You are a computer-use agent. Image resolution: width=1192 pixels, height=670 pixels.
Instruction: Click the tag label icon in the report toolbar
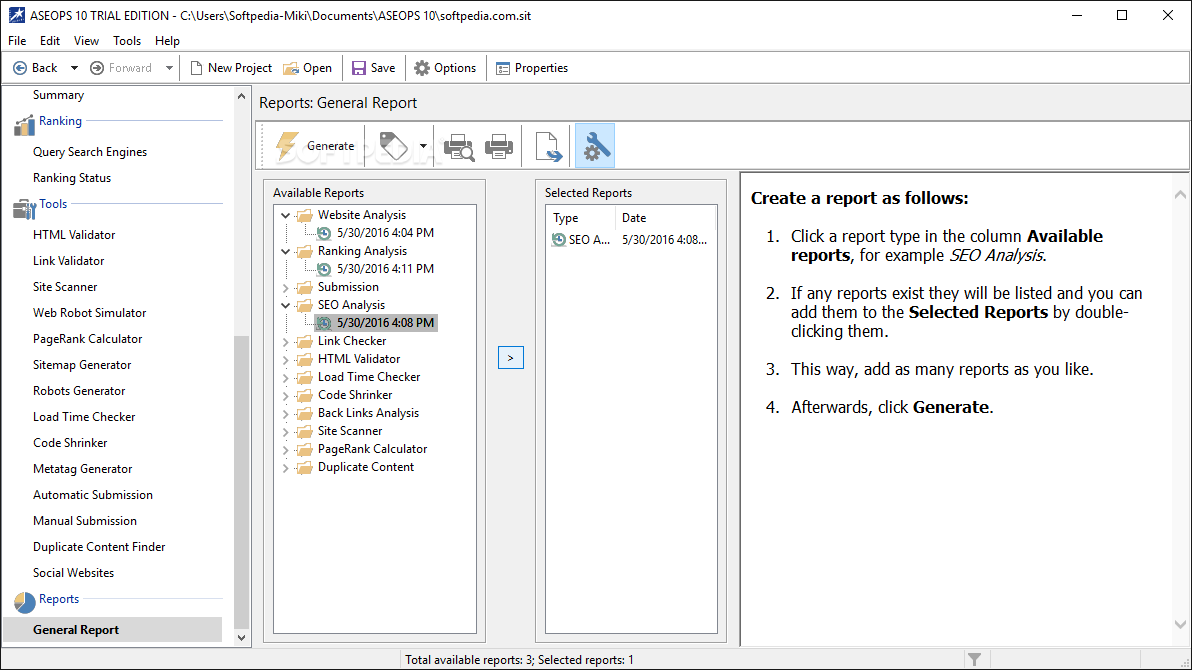[x=393, y=146]
